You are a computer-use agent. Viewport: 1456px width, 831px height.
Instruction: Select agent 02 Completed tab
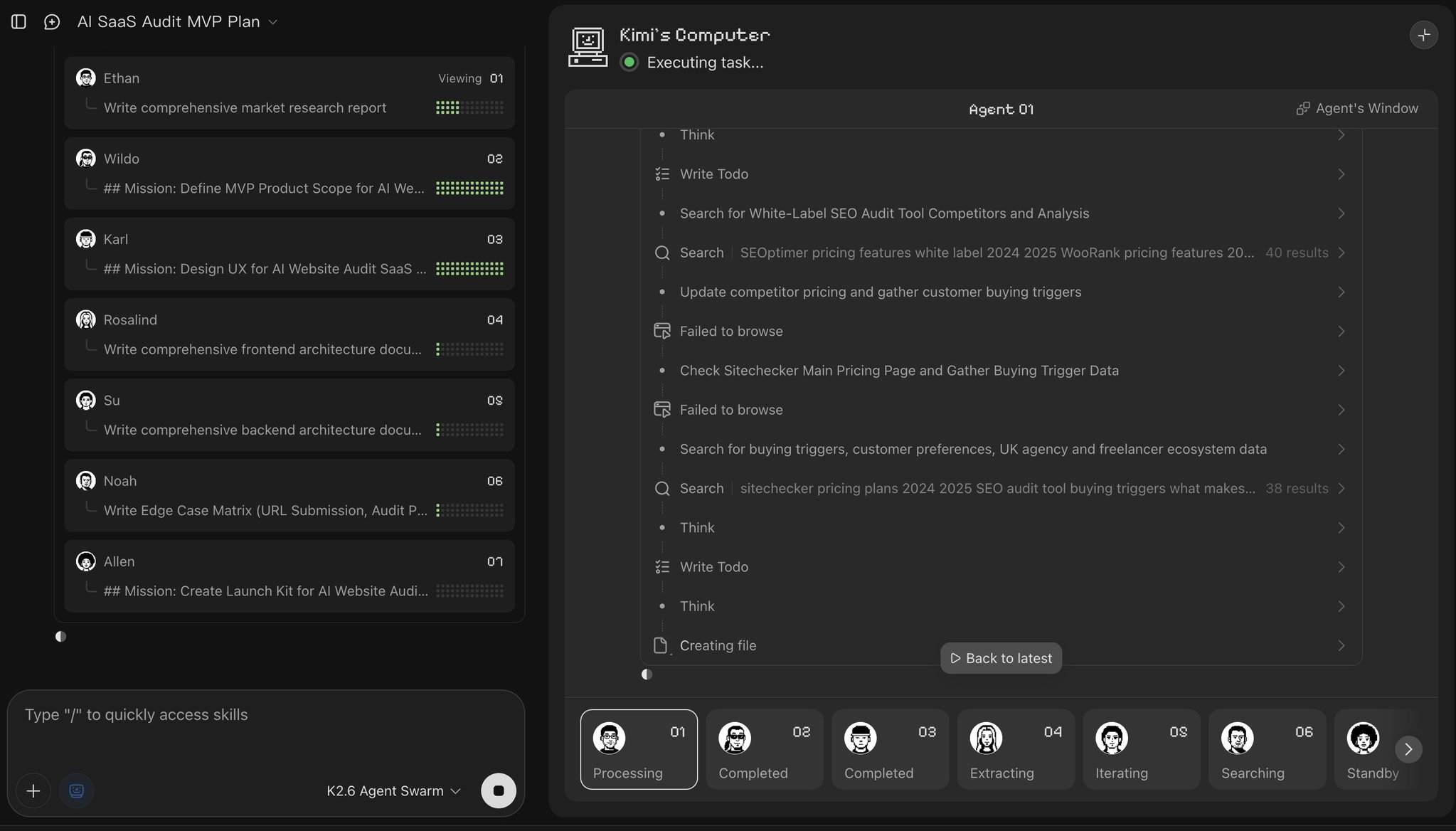point(765,749)
